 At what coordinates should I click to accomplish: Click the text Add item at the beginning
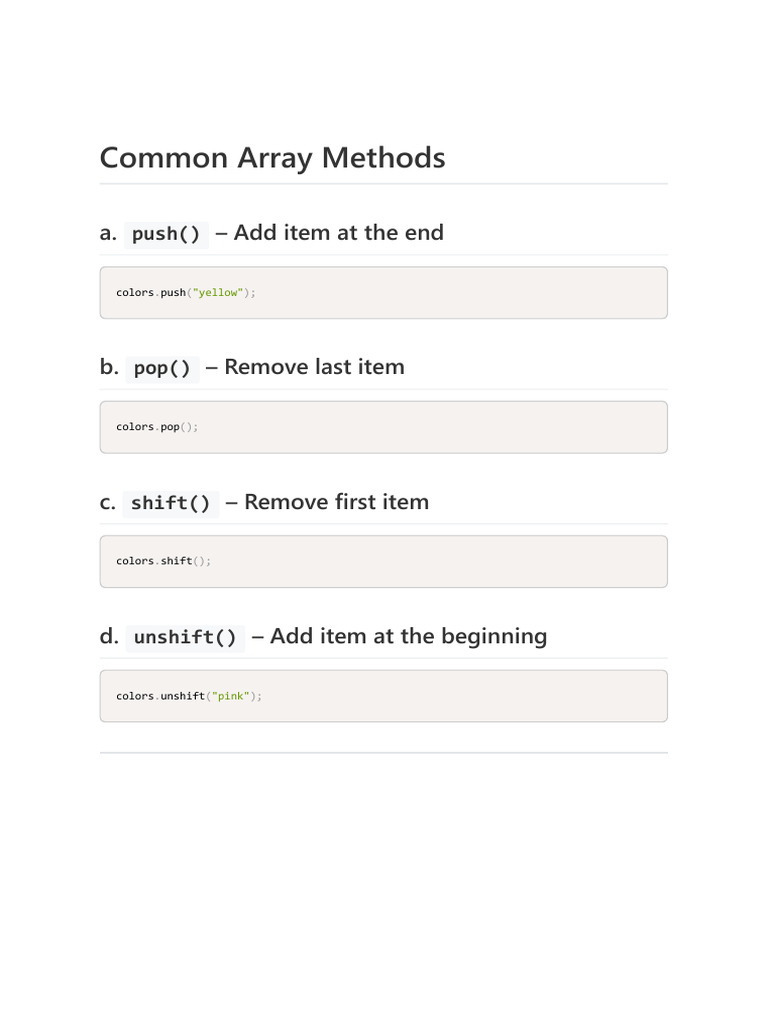pos(409,636)
